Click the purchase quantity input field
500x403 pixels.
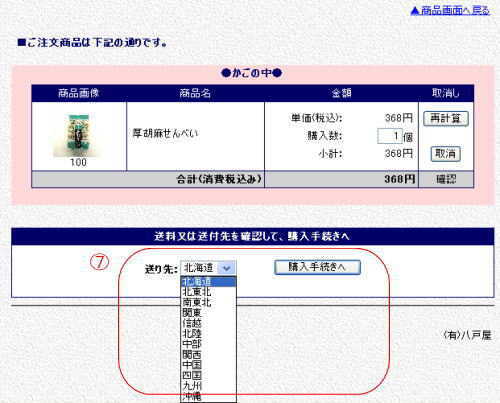coord(389,136)
